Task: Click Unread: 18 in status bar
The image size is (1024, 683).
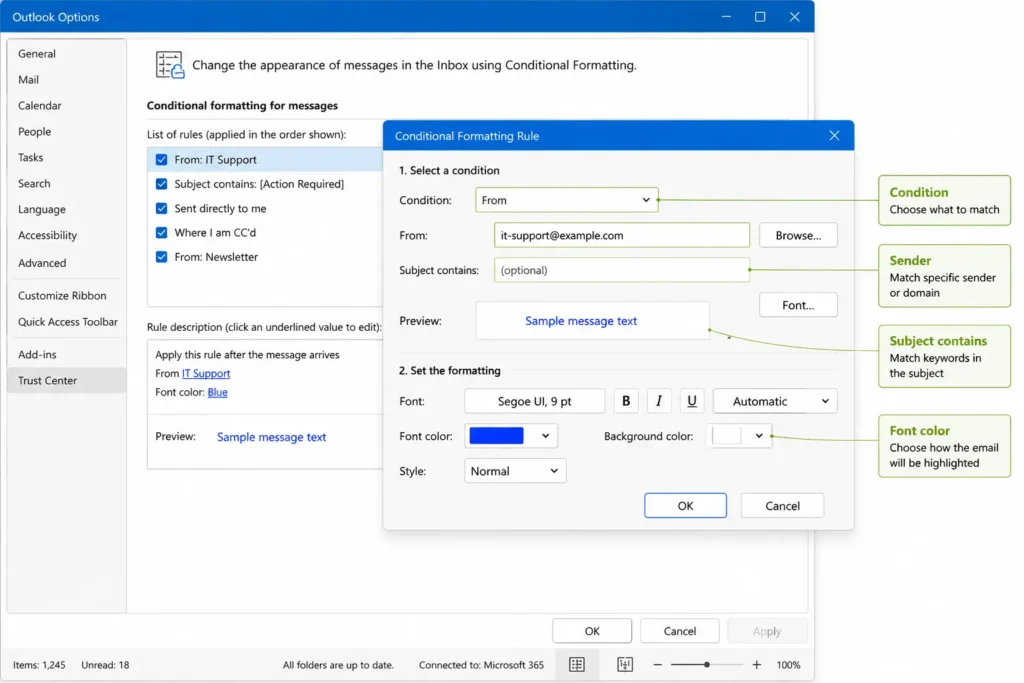Action: point(105,665)
